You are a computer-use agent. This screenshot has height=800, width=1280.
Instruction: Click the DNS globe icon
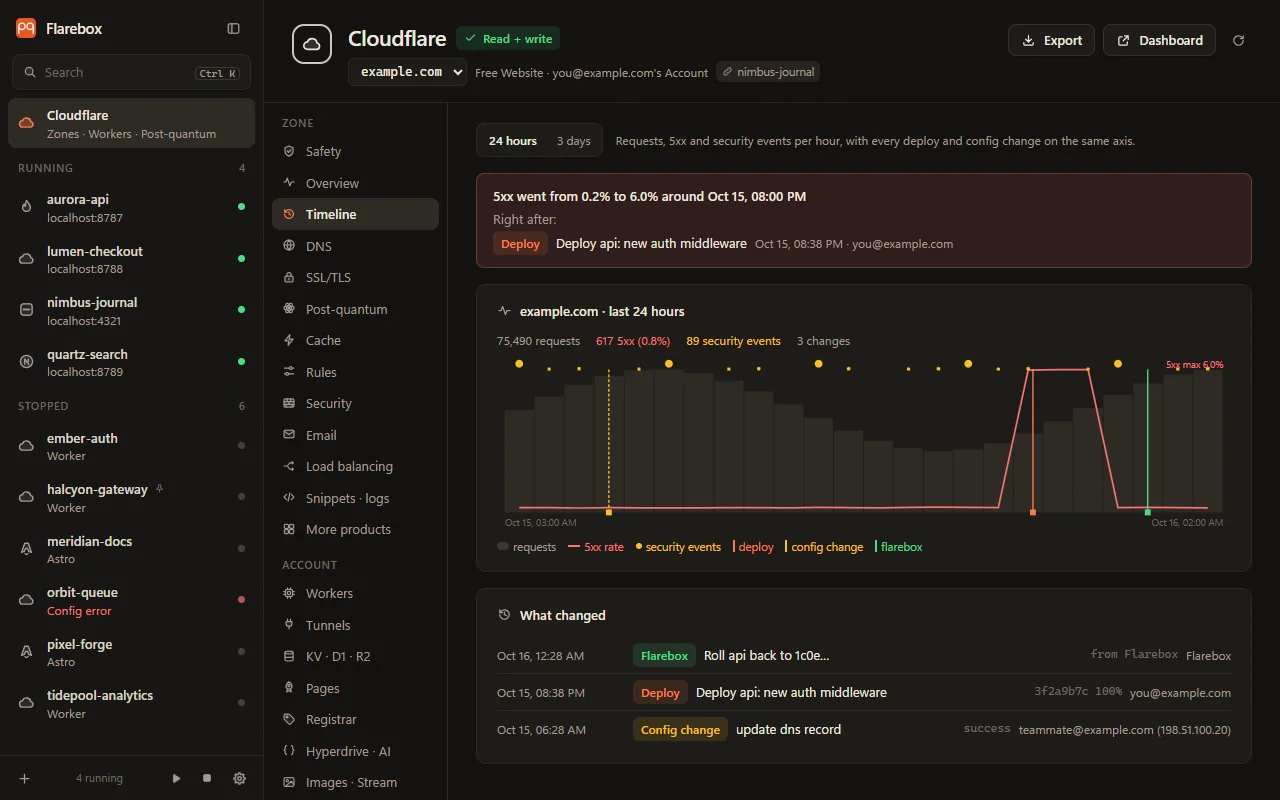coord(289,246)
